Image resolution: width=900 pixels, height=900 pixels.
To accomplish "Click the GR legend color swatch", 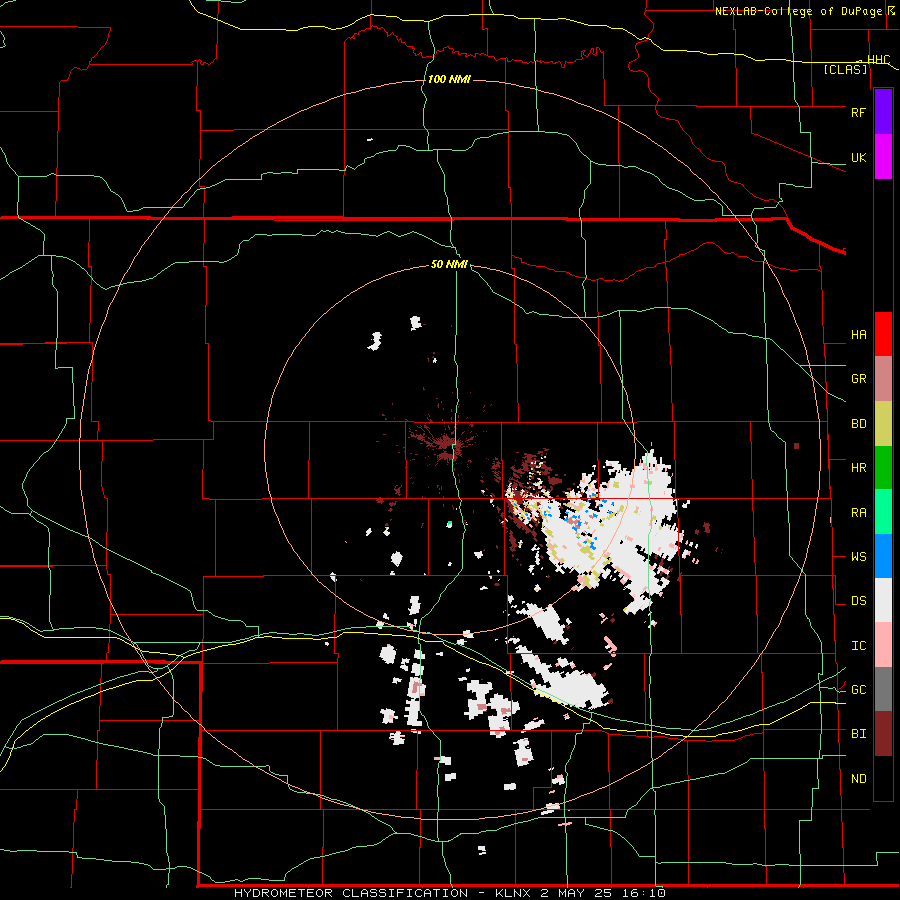I will click(x=883, y=379).
